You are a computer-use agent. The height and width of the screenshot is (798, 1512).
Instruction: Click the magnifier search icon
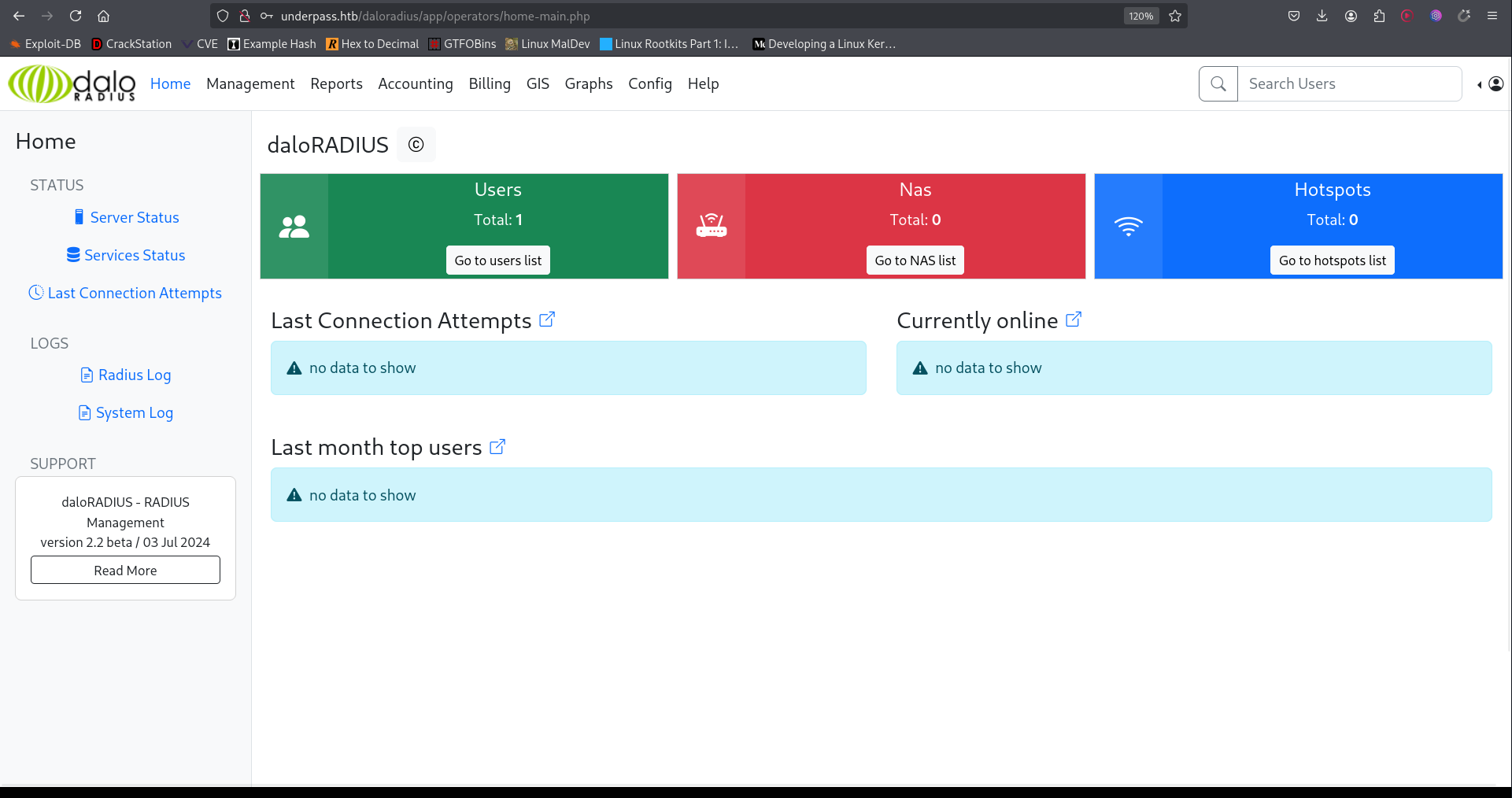coord(1218,83)
